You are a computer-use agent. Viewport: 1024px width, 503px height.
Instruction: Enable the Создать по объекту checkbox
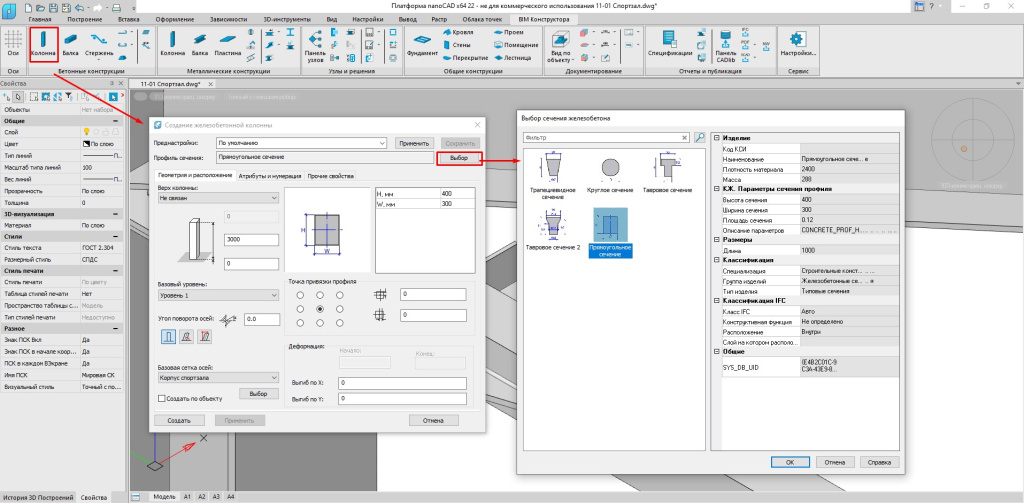(162, 398)
